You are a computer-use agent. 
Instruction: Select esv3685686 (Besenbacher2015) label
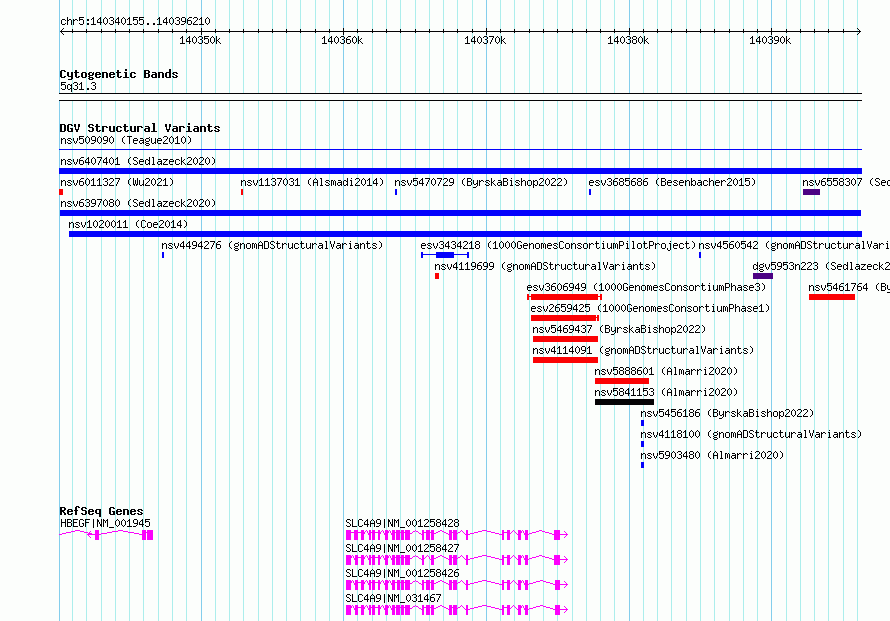point(672,182)
